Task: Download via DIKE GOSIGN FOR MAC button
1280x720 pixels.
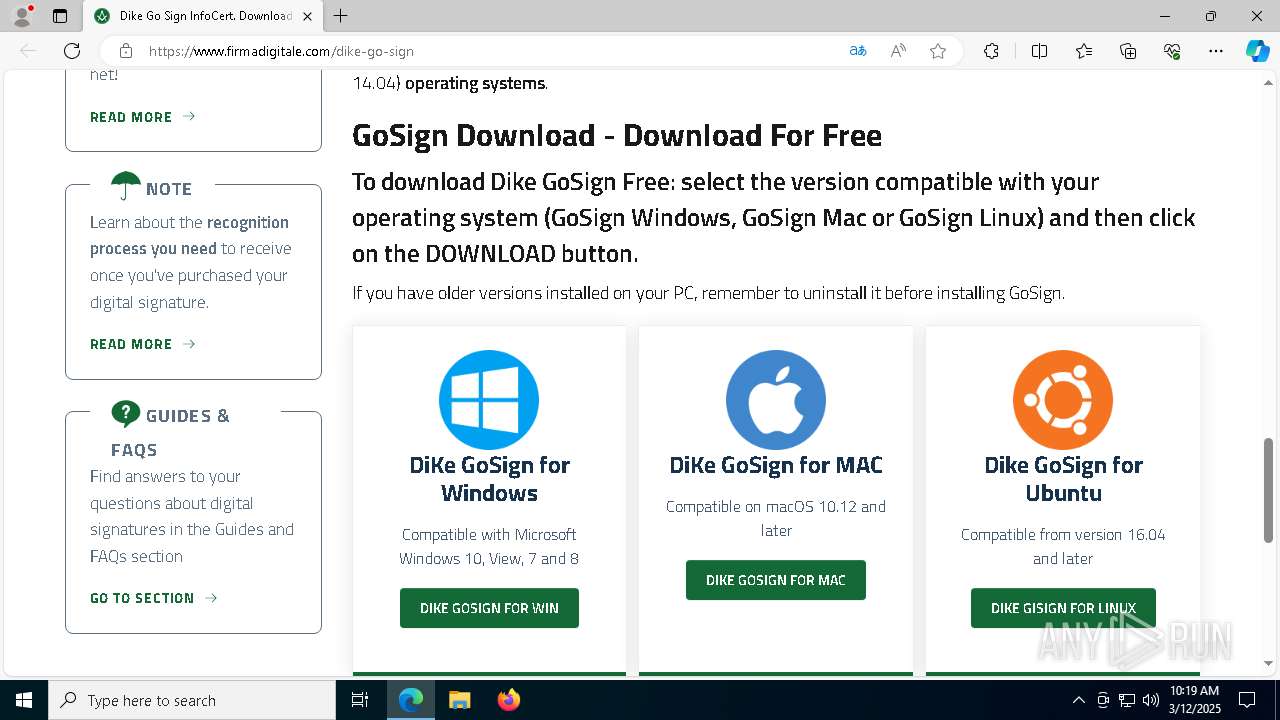Action: [x=776, y=580]
